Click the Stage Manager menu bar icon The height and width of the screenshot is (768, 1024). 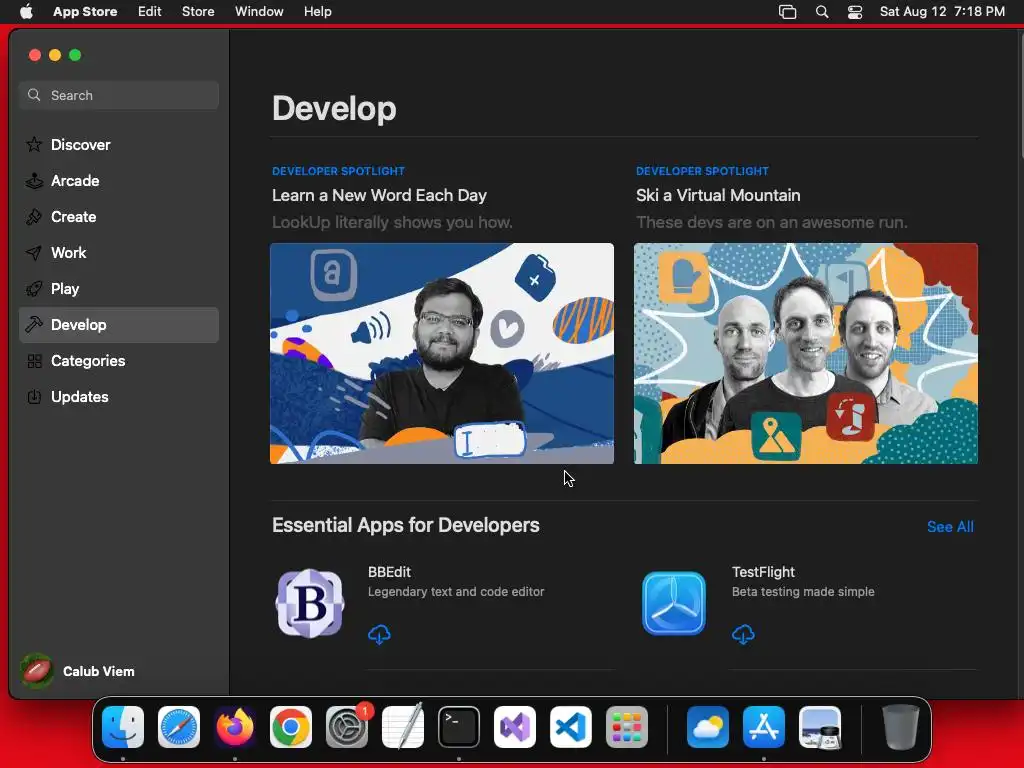tap(788, 12)
